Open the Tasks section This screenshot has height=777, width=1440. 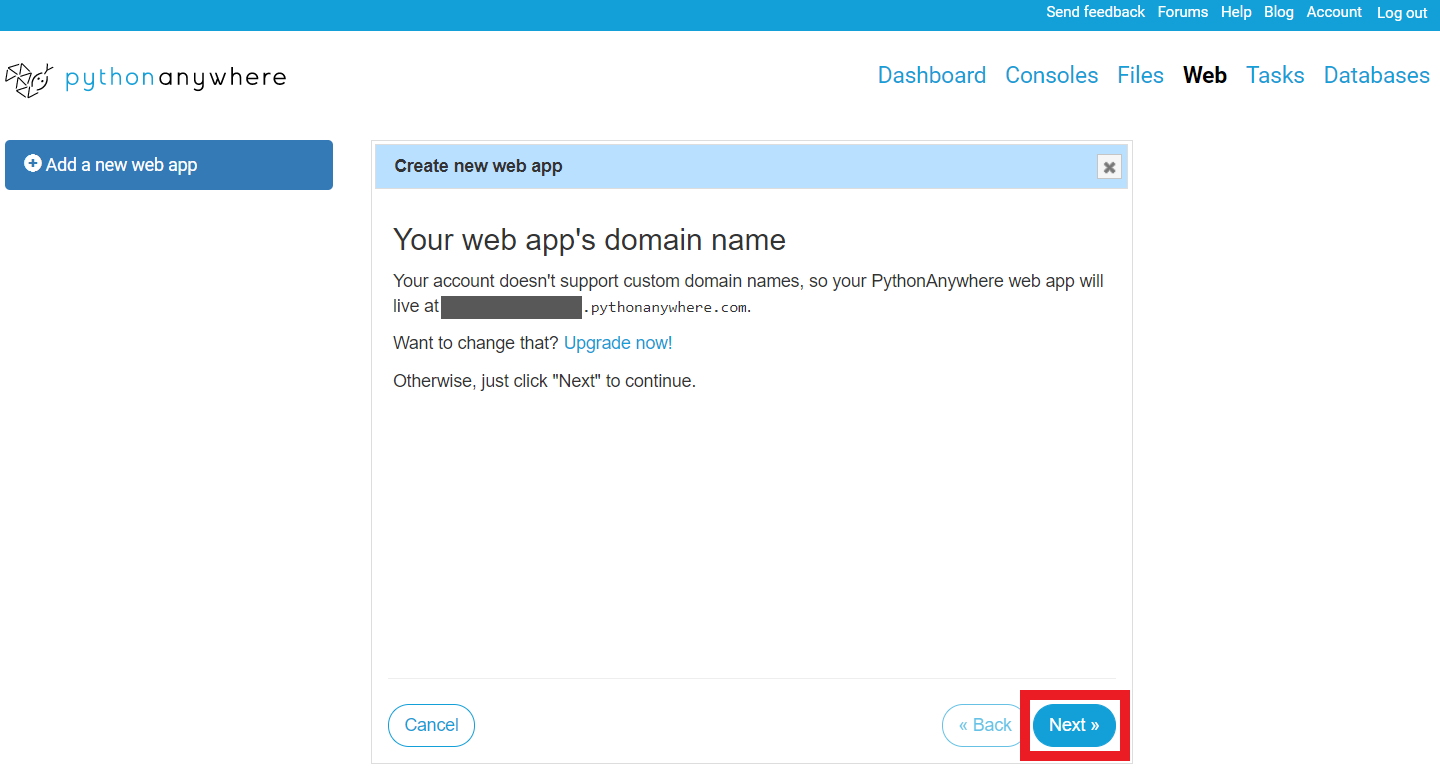[x=1274, y=75]
